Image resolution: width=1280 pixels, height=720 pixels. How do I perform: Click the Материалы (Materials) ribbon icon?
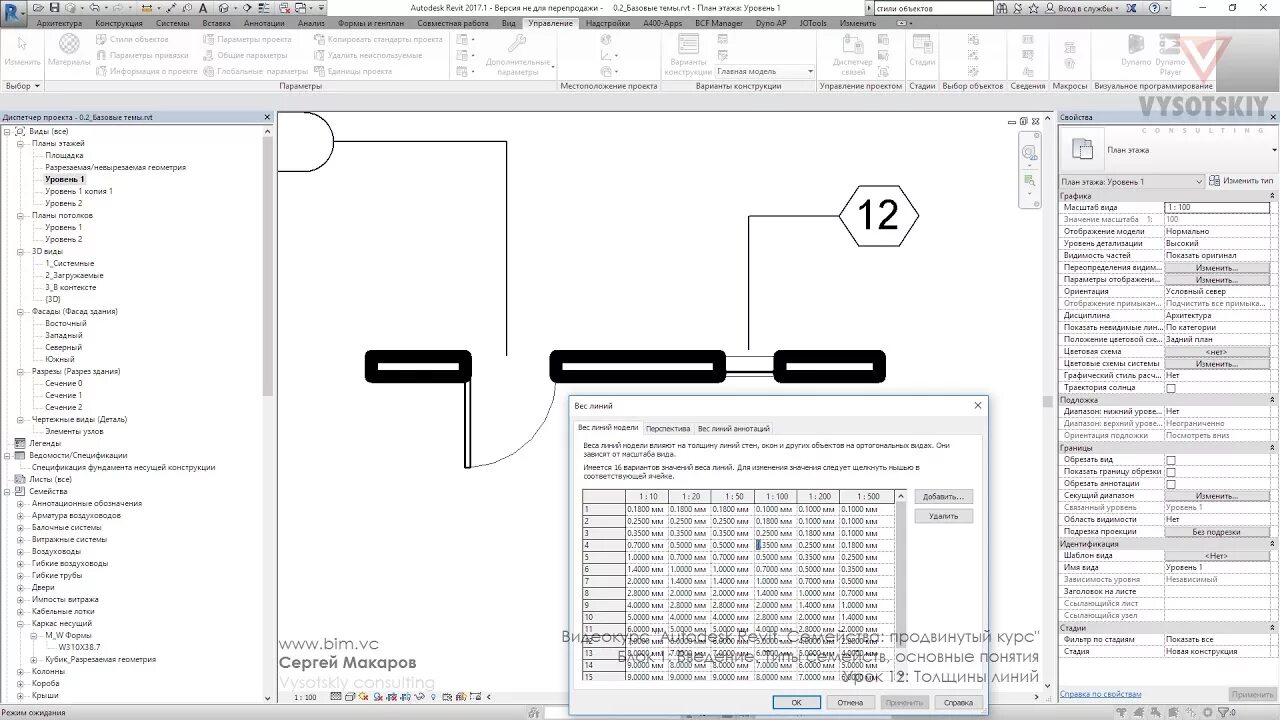(68, 43)
